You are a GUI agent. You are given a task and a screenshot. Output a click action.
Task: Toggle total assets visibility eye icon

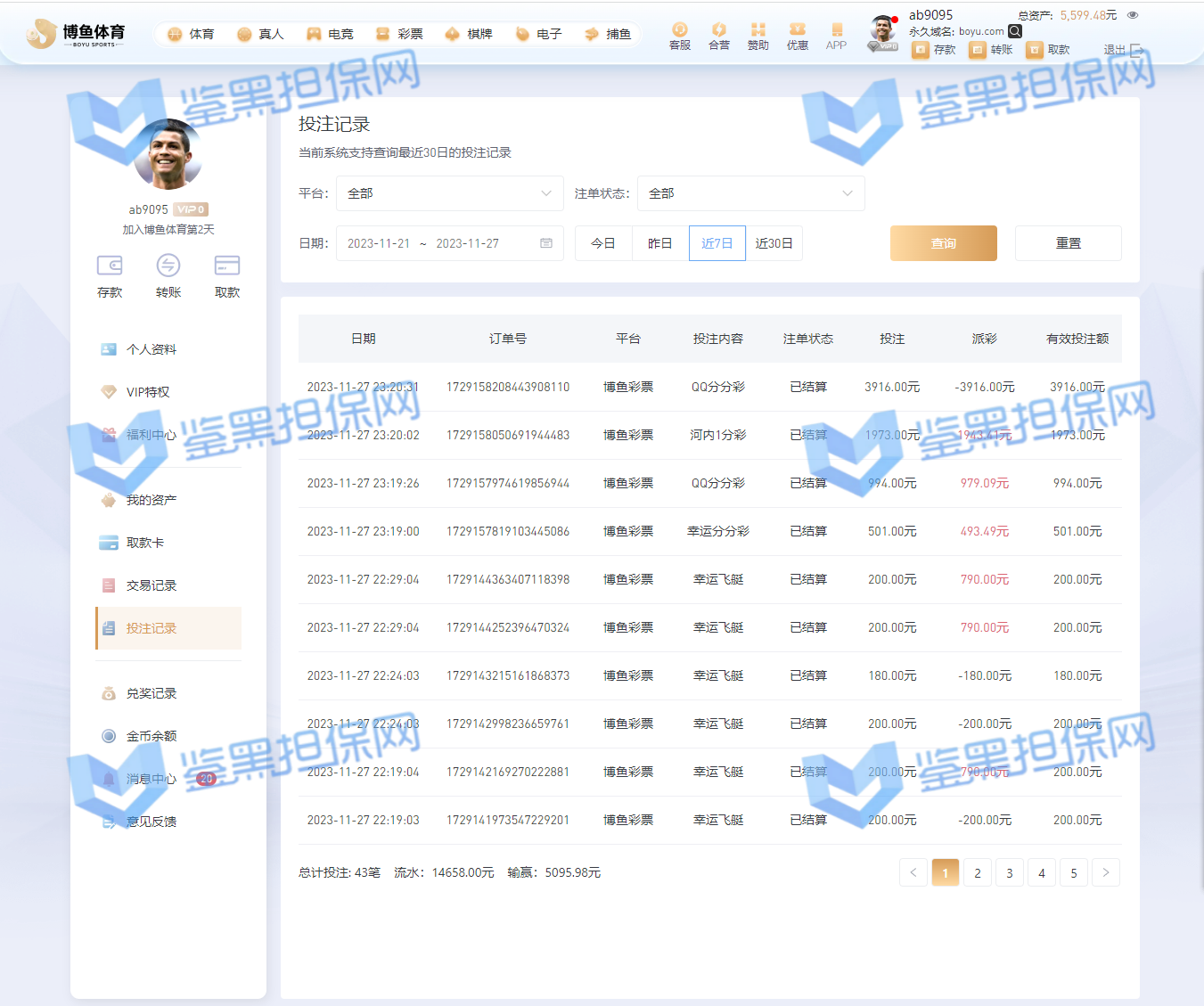click(x=1133, y=15)
